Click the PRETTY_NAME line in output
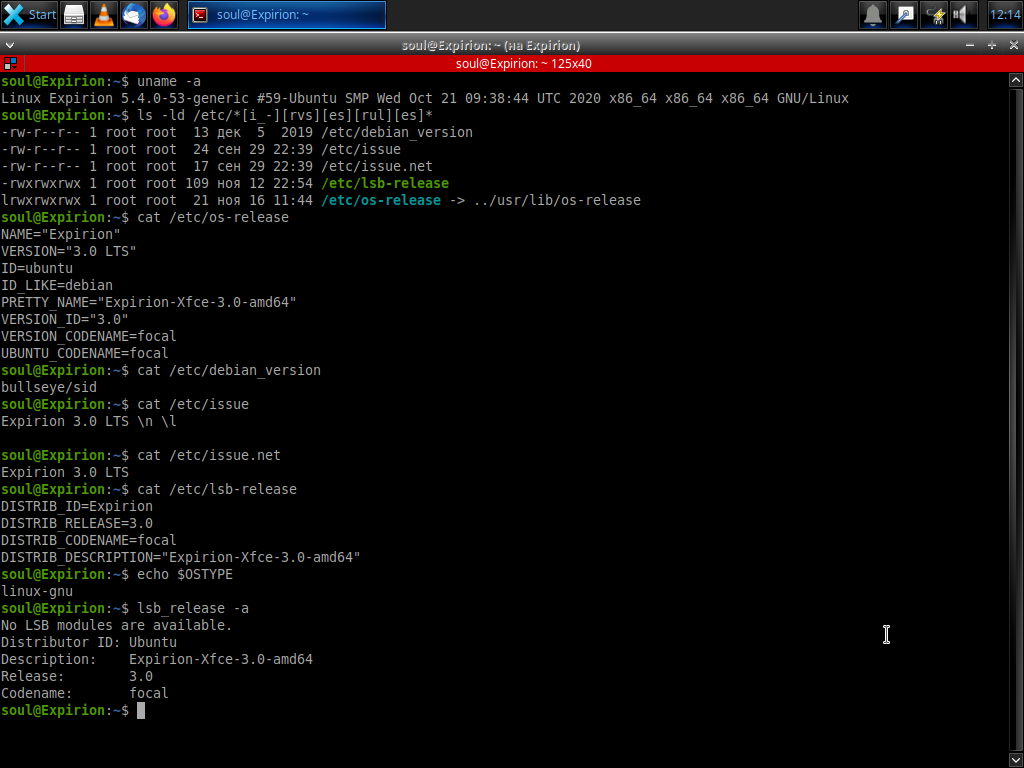 149,302
